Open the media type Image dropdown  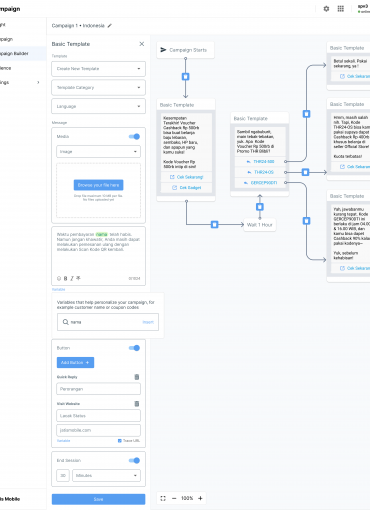[x=99, y=152]
